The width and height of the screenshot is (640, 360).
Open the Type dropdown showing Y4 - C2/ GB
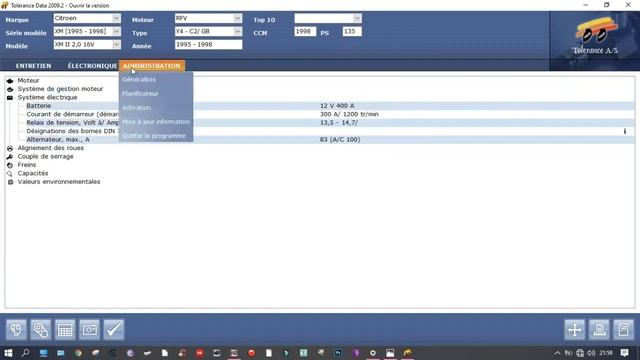coord(238,31)
